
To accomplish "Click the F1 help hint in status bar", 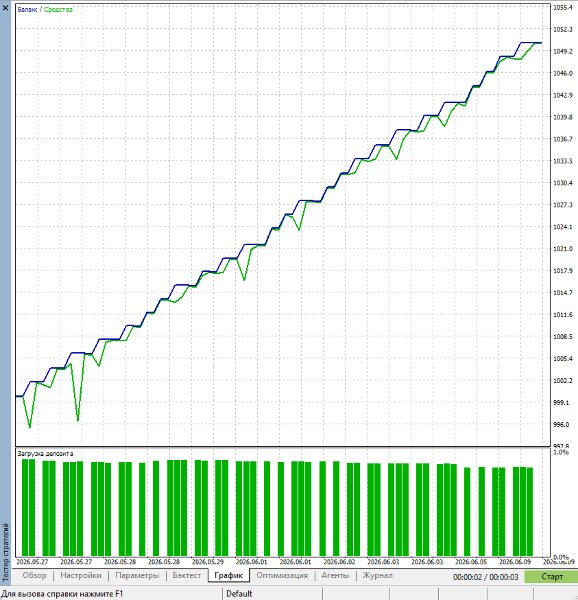I will pos(63,593).
